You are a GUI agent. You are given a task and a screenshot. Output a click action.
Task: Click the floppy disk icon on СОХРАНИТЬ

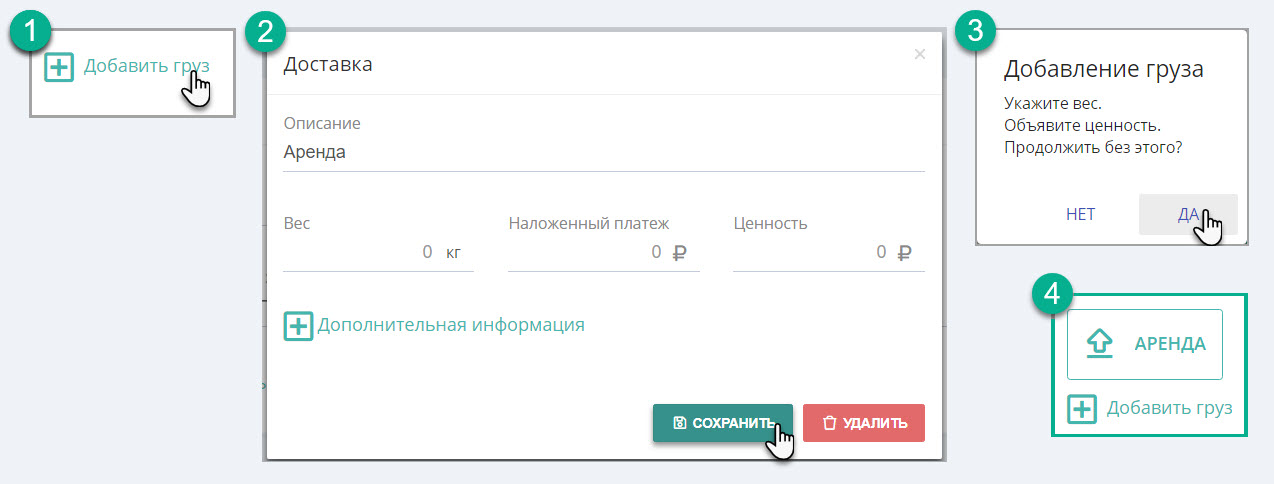coord(679,423)
